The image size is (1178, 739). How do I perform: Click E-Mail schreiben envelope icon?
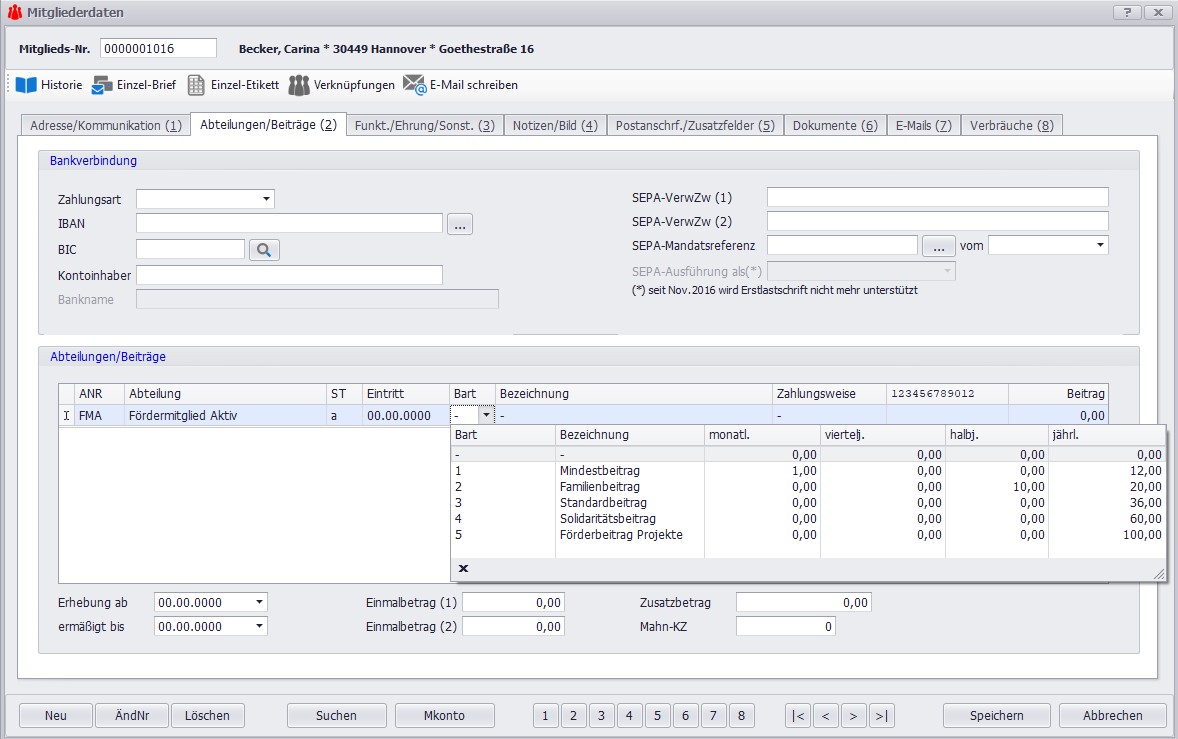(414, 85)
